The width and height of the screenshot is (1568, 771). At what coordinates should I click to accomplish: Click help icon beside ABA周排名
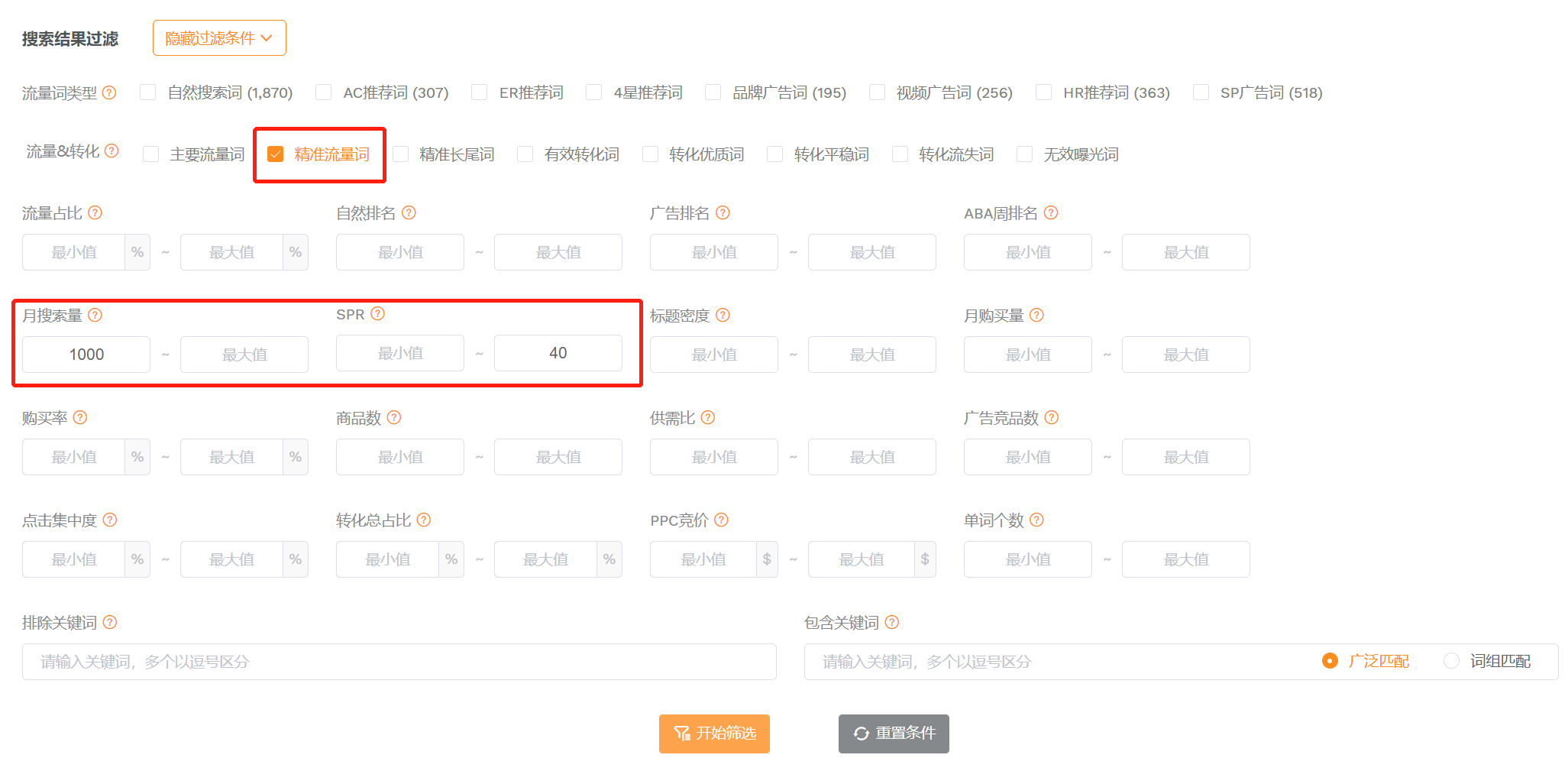1051,212
